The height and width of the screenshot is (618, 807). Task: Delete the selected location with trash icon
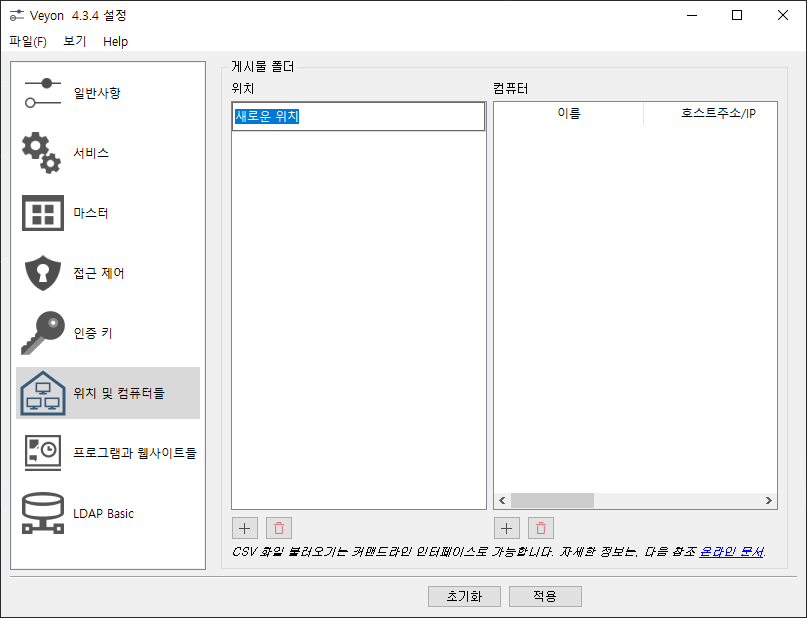pyautogui.click(x=279, y=528)
